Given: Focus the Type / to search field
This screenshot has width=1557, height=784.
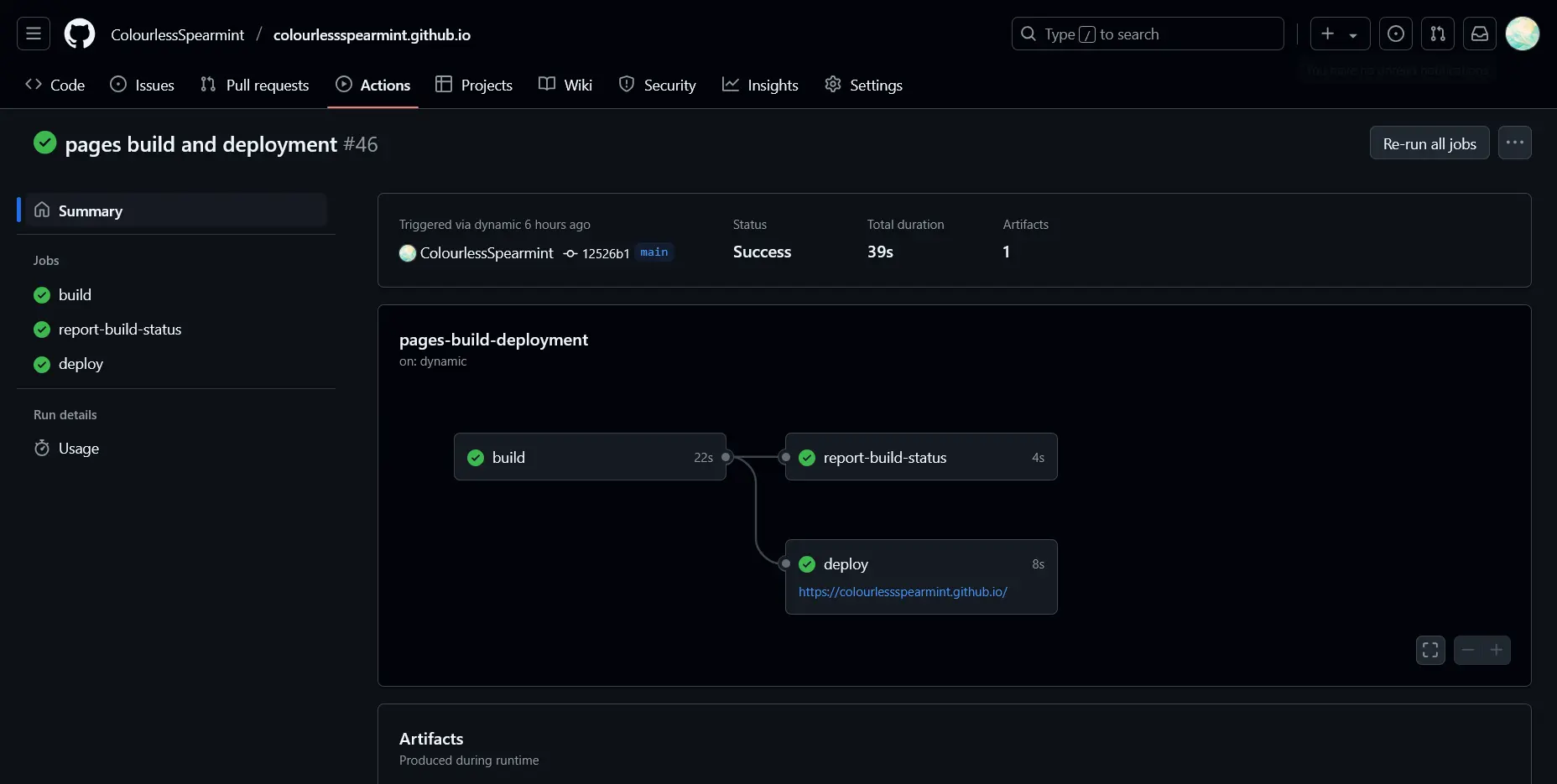Looking at the screenshot, I should tap(1148, 34).
